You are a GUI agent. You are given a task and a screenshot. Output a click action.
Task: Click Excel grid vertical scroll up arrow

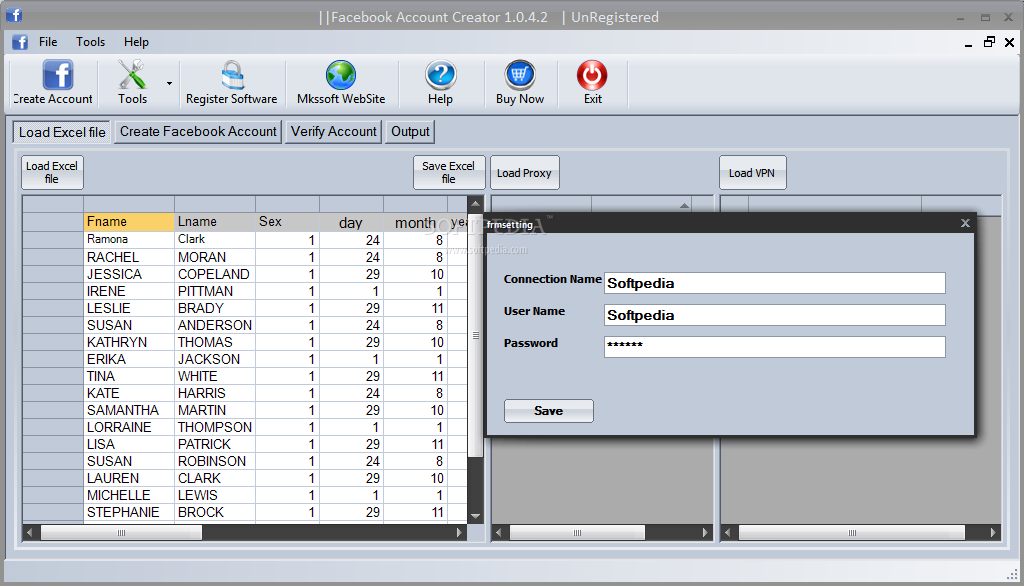point(475,203)
